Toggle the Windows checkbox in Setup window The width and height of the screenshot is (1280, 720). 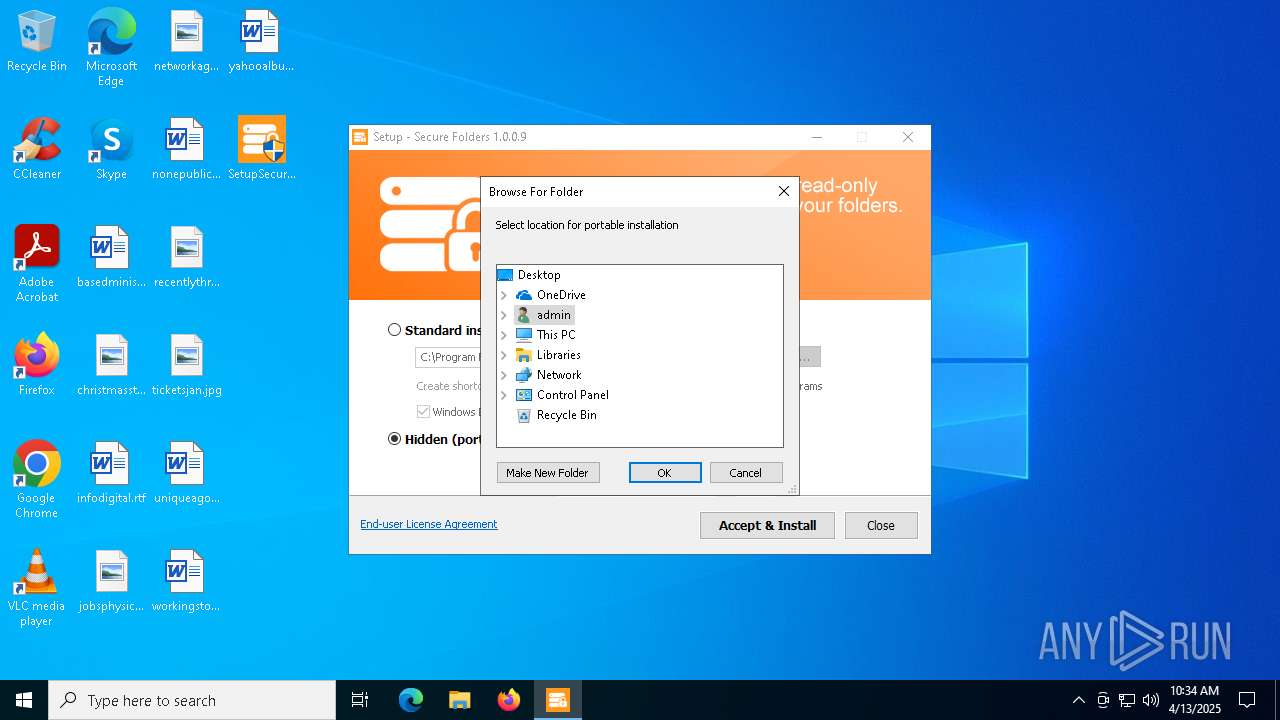click(x=424, y=412)
